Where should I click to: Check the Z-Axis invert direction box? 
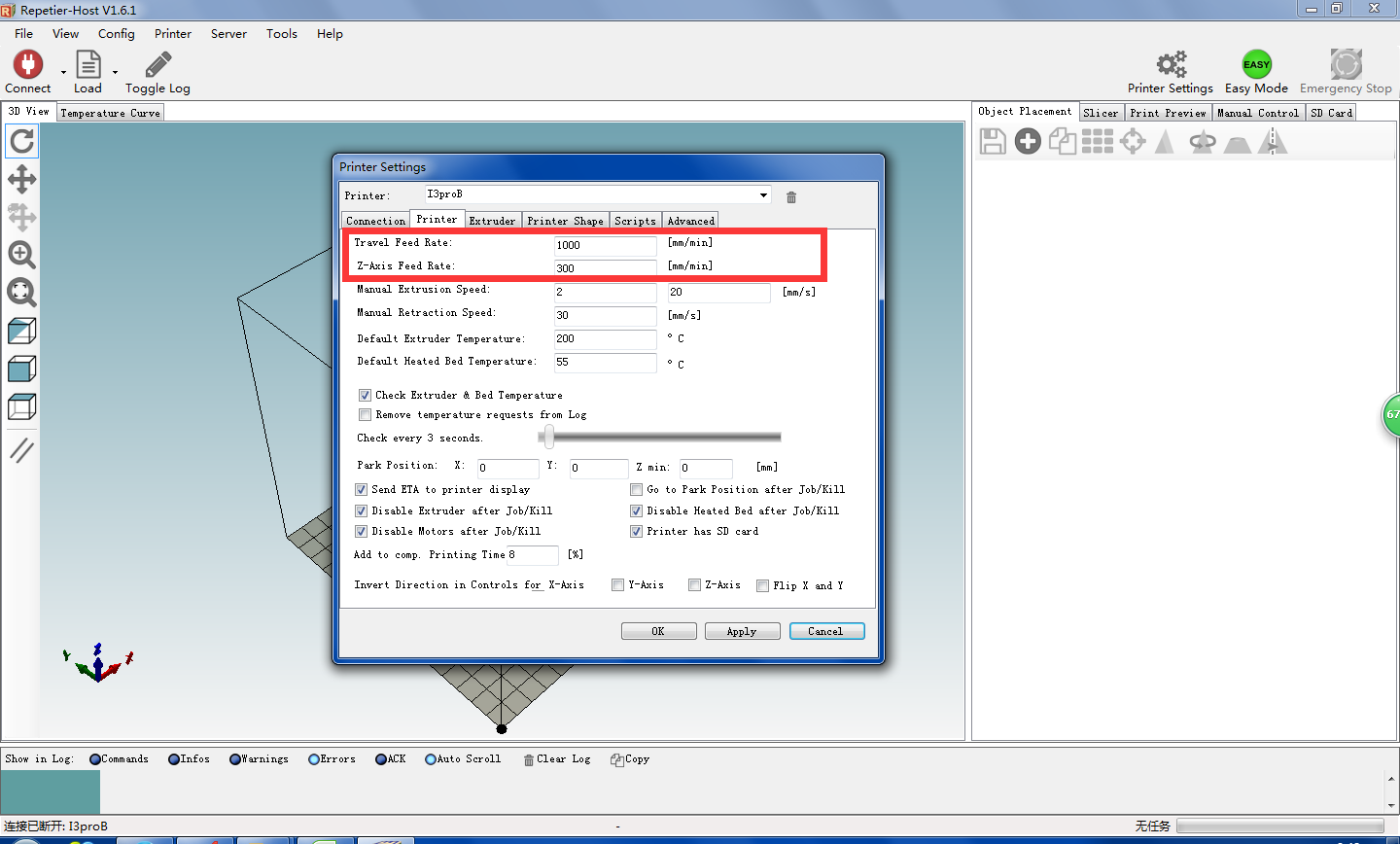(694, 584)
